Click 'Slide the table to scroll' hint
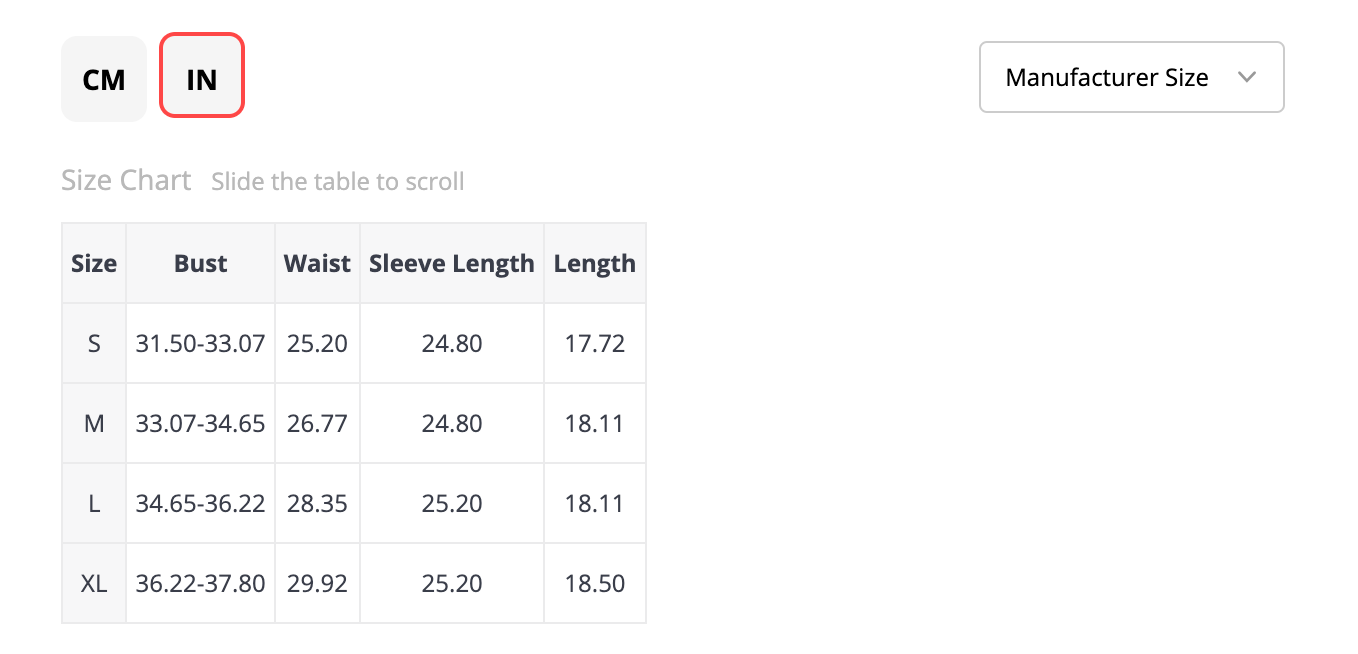Screen dimensions: 1358x654 pos(338,182)
